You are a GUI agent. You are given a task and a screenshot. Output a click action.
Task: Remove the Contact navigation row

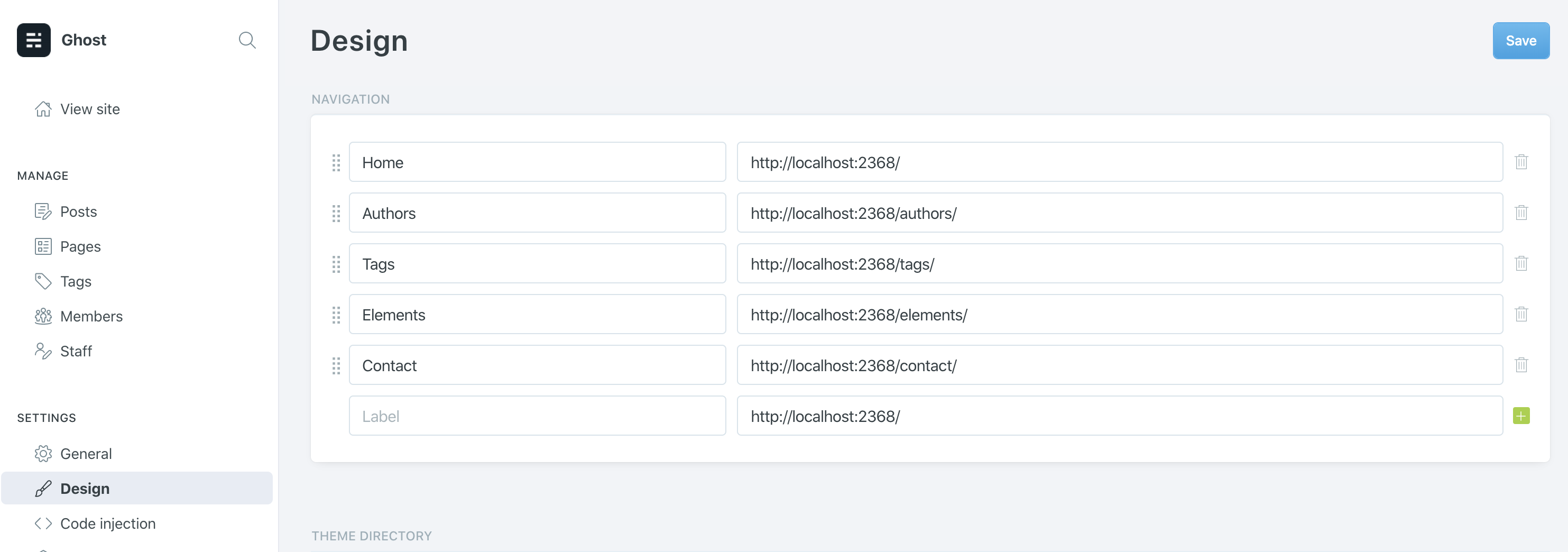(1520, 365)
